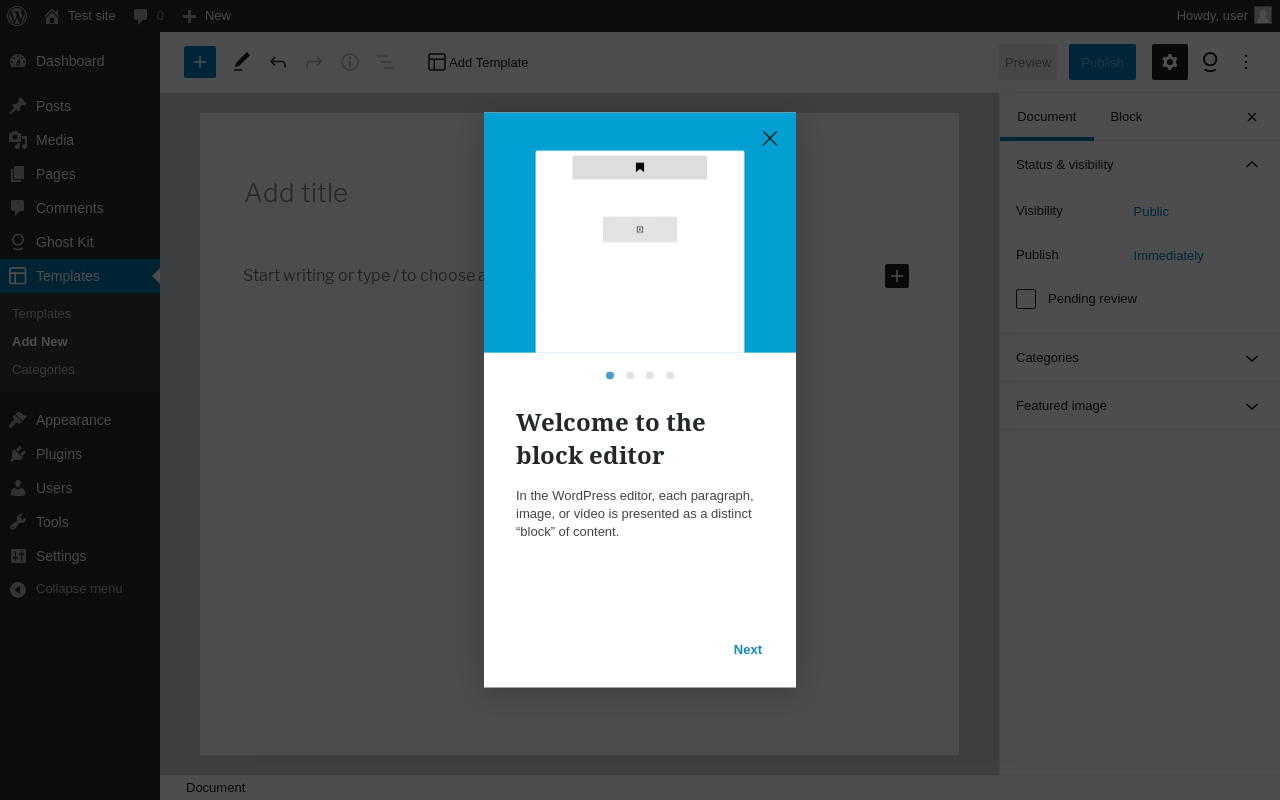This screenshot has height=800, width=1280.
Task: Select the pencil Tools icon in toolbar
Action: click(x=241, y=62)
